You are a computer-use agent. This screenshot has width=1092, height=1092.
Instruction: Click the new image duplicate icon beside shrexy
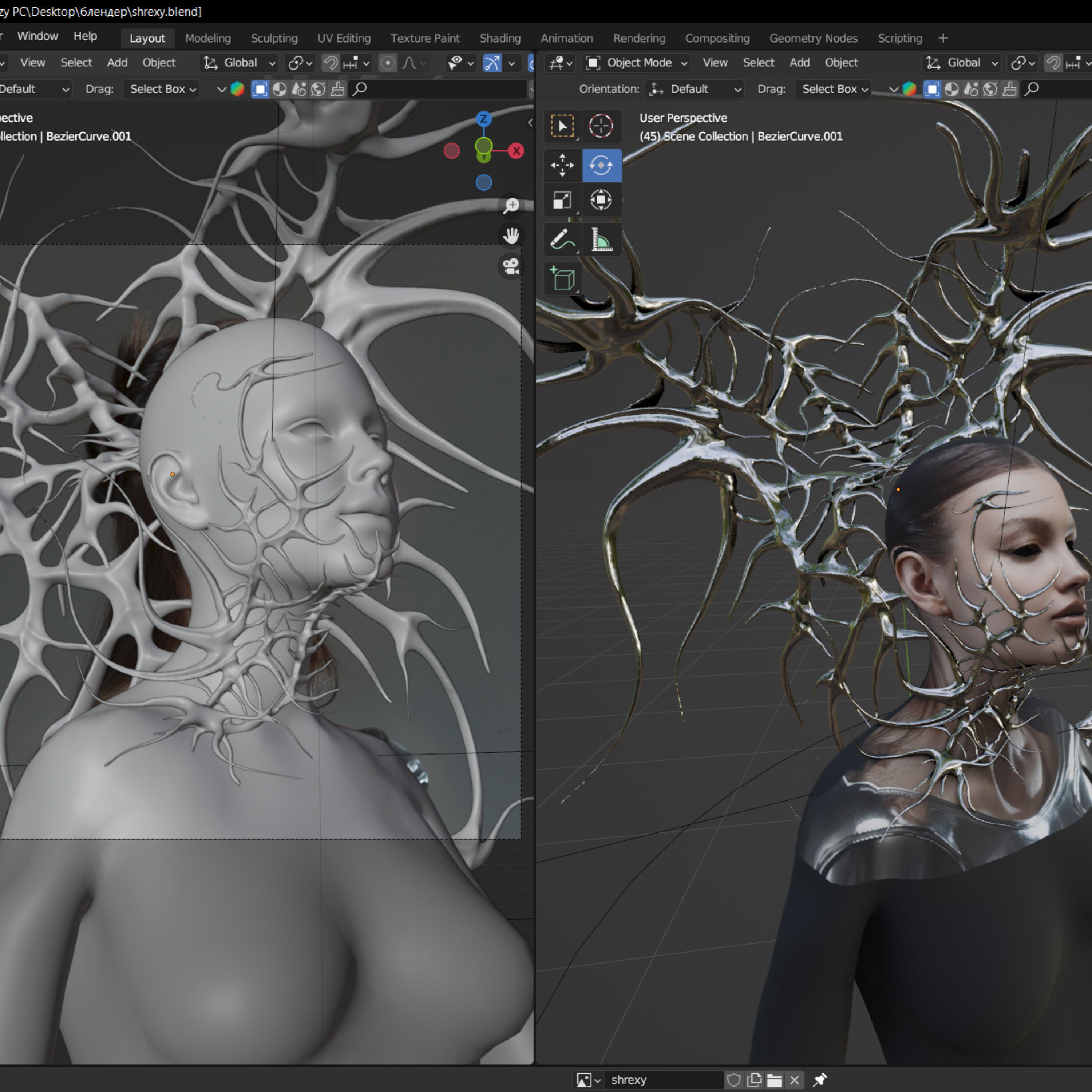[x=754, y=1080]
